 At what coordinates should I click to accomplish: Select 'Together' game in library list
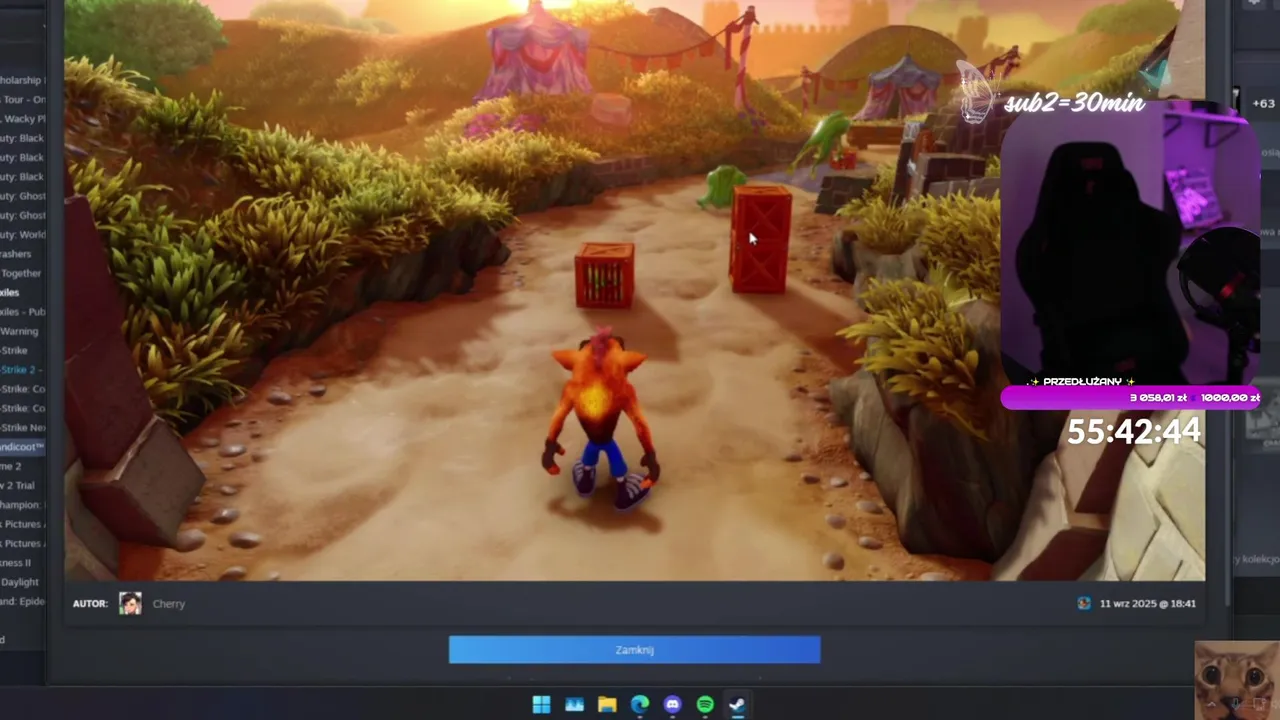coord(22,273)
